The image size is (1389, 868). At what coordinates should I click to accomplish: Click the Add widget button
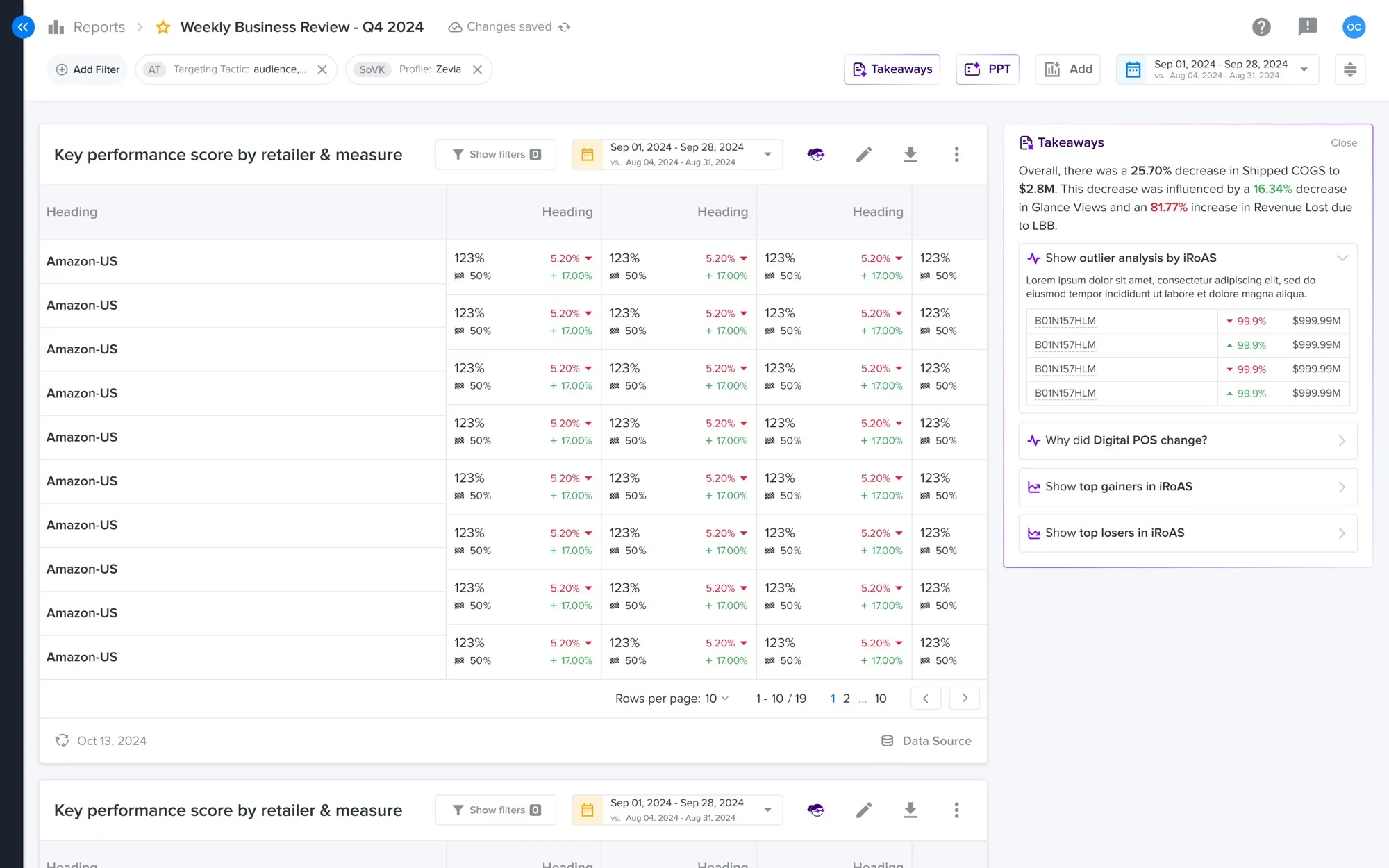[x=1067, y=69]
